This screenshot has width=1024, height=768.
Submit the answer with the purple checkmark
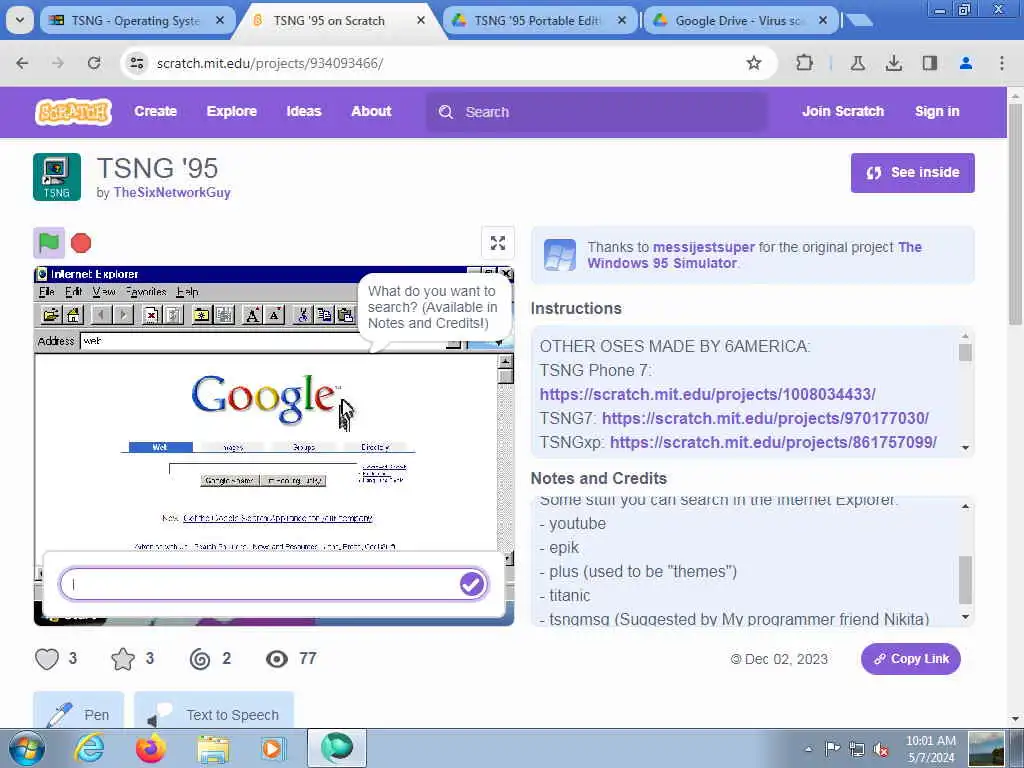click(x=472, y=584)
